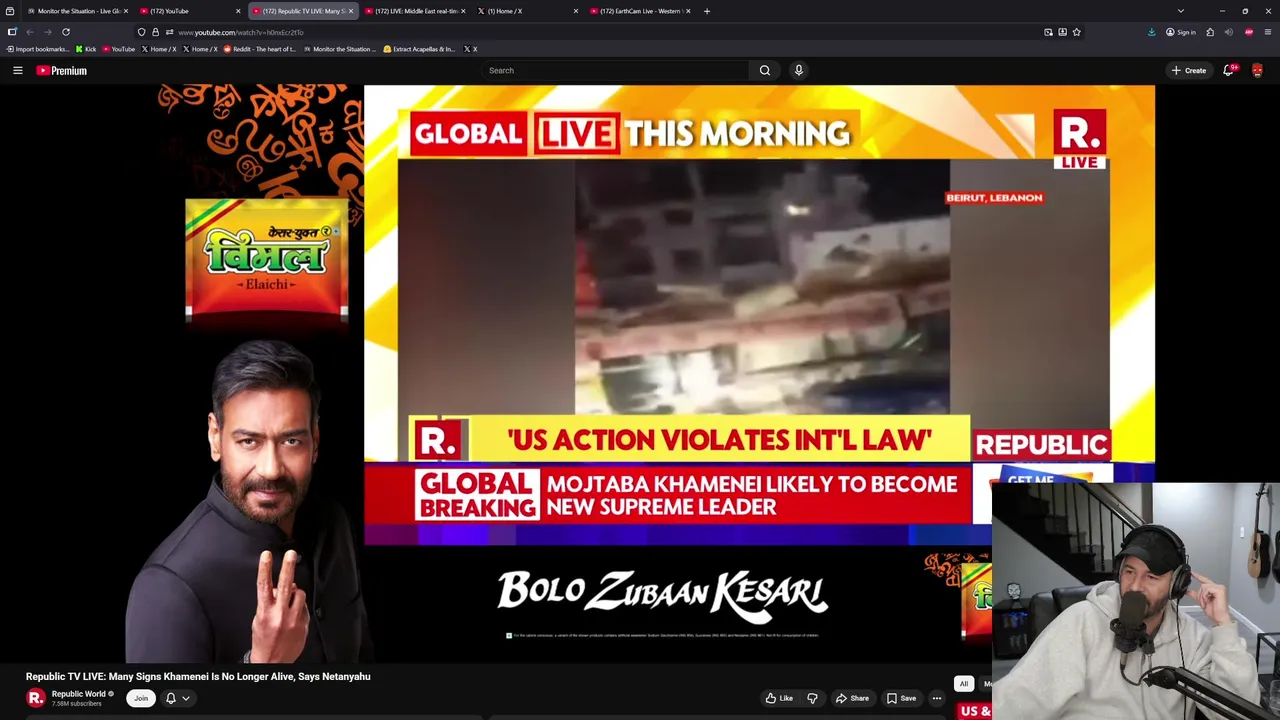Bookmark this page with the star

click(1076, 32)
